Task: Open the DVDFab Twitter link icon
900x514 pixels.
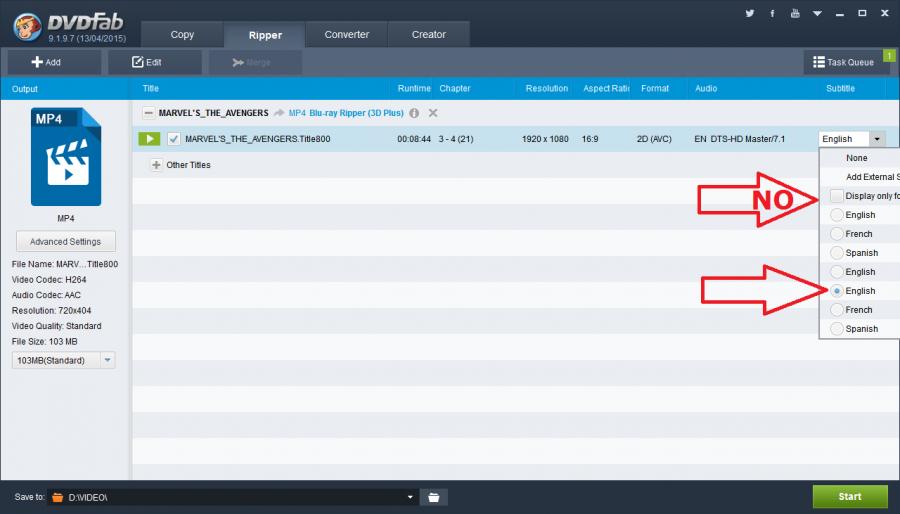Action: (x=750, y=14)
